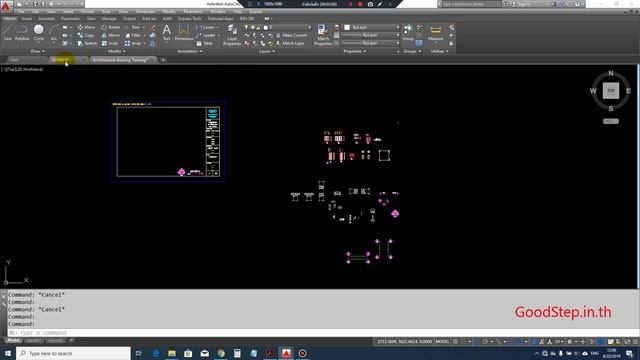This screenshot has height=360, width=640.
Task: Insert a Table
Action: click(204, 43)
